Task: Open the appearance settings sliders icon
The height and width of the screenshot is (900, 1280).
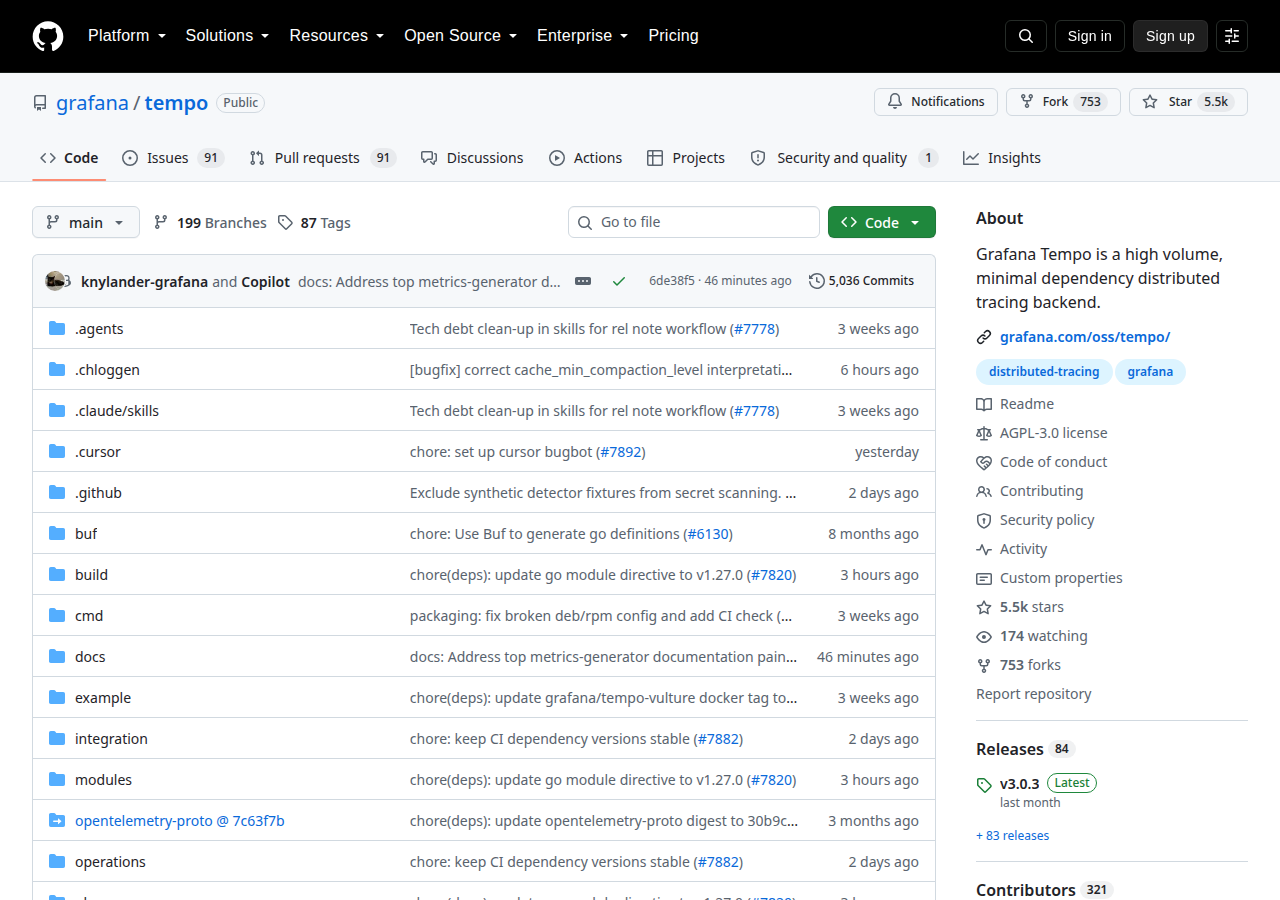Action: (x=1232, y=36)
